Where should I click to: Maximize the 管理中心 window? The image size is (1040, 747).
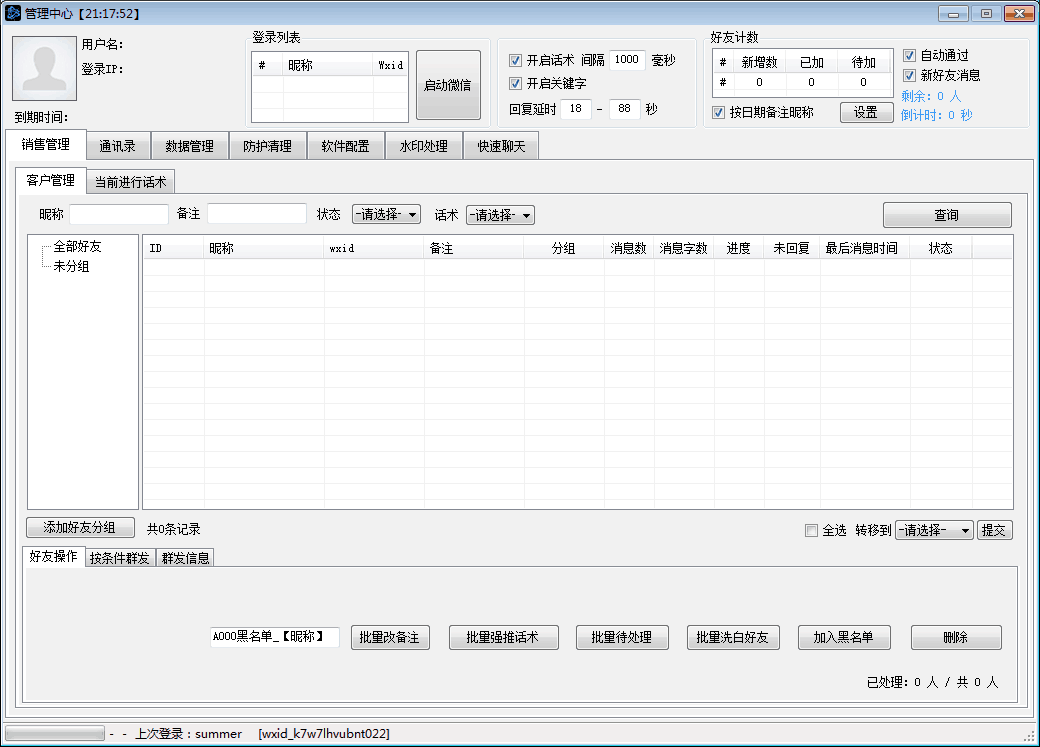[986, 13]
